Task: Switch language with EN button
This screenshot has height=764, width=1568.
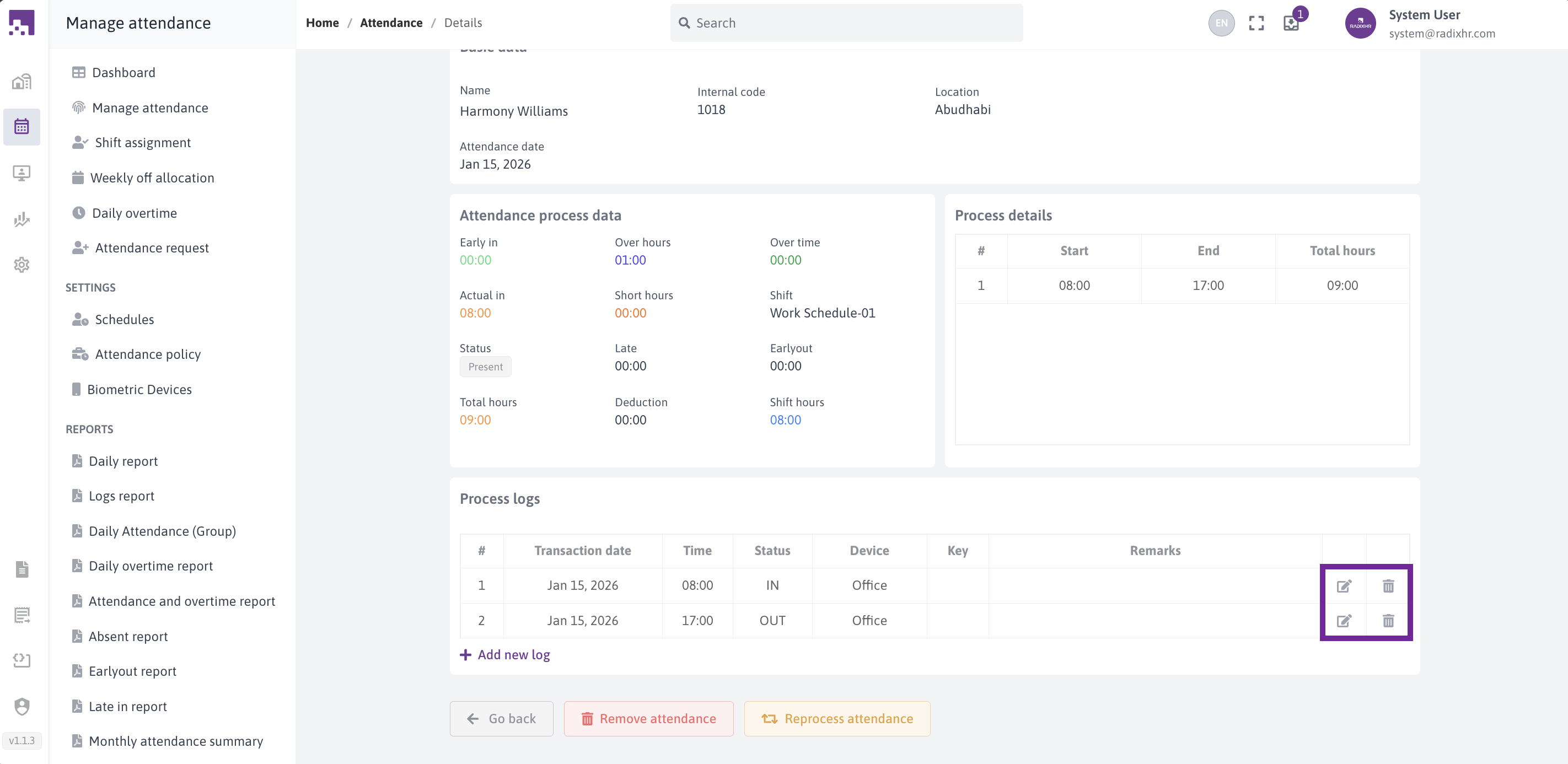Action: tap(1221, 23)
